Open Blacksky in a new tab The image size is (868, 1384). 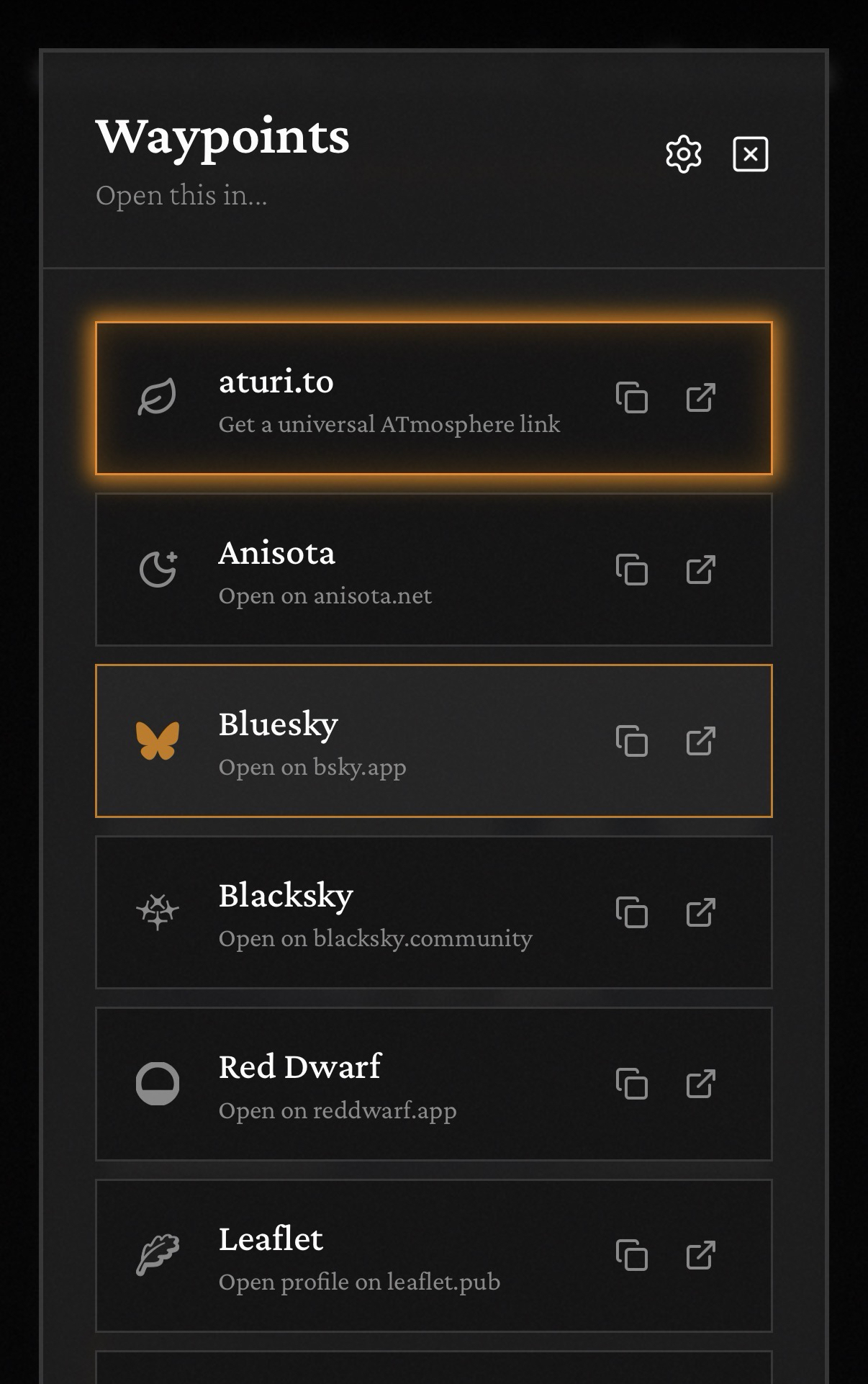coord(700,912)
